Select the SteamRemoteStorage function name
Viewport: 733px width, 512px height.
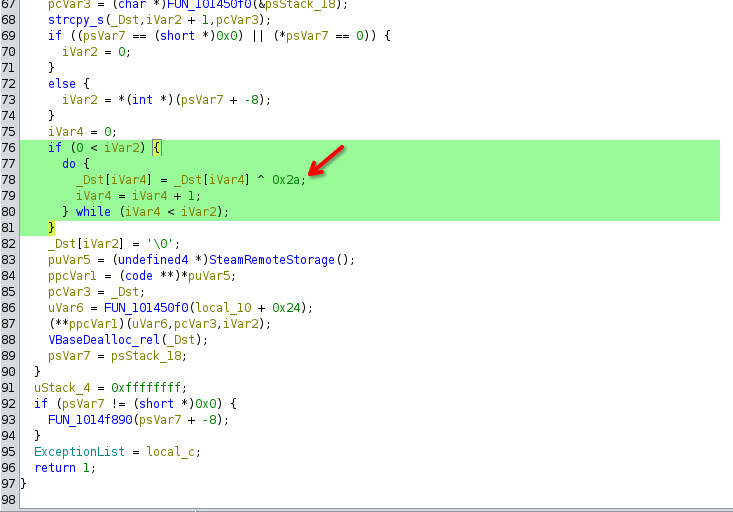tap(272, 260)
